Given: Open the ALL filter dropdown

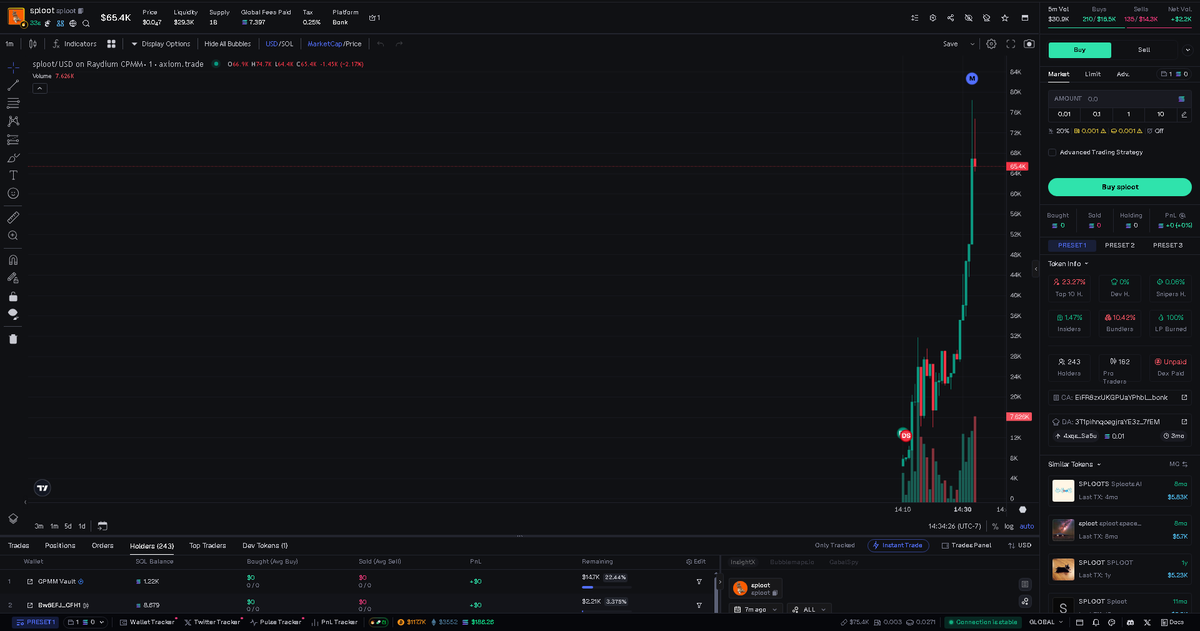Looking at the screenshot, I should click(x=810, y=609).
